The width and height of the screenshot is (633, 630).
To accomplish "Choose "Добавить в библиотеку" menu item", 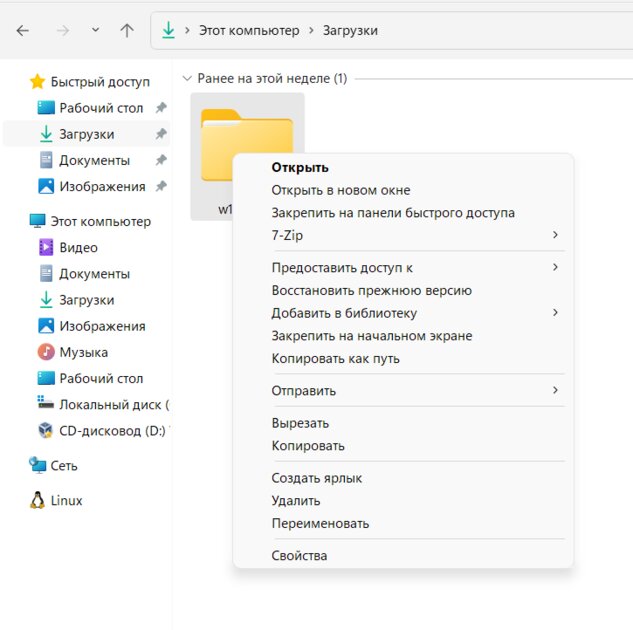I will [344, 314].
